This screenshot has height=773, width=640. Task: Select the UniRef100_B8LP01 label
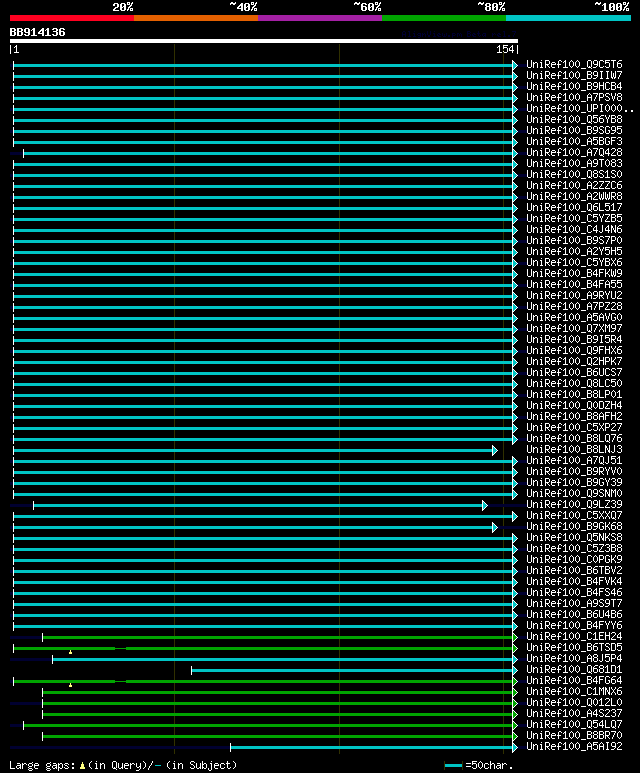574,394
